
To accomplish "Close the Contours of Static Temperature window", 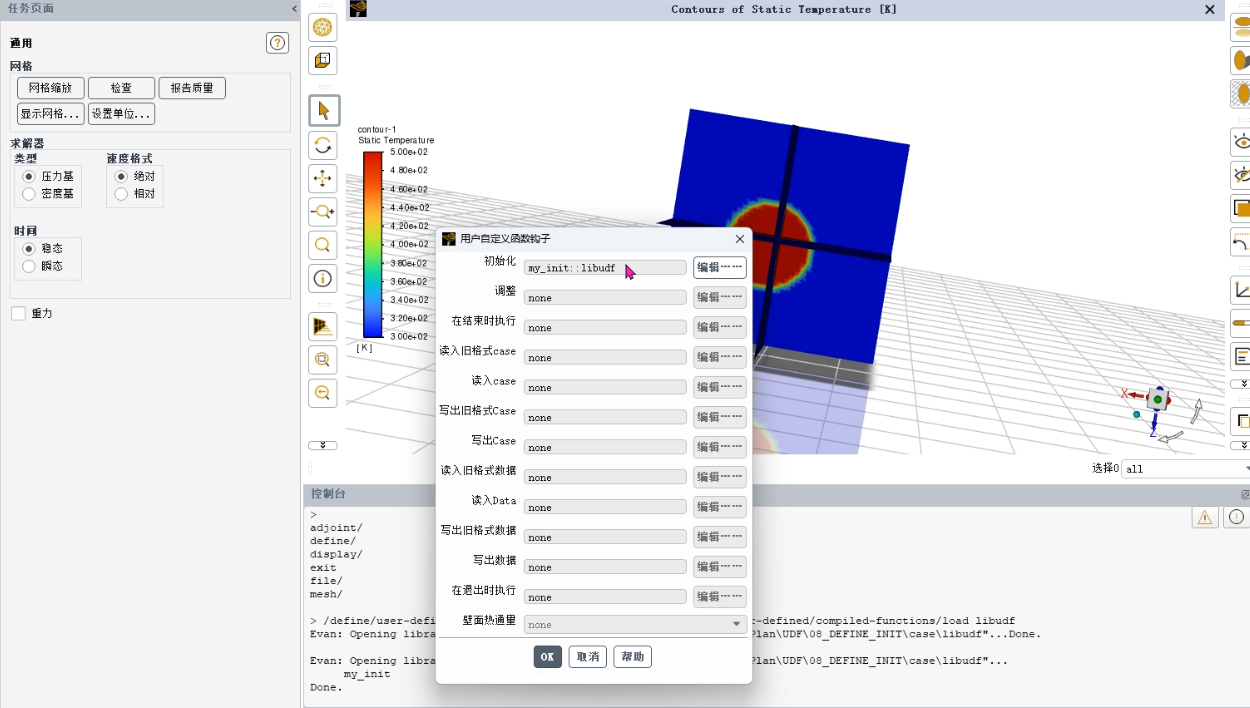I will click(x=1209, y=9).
